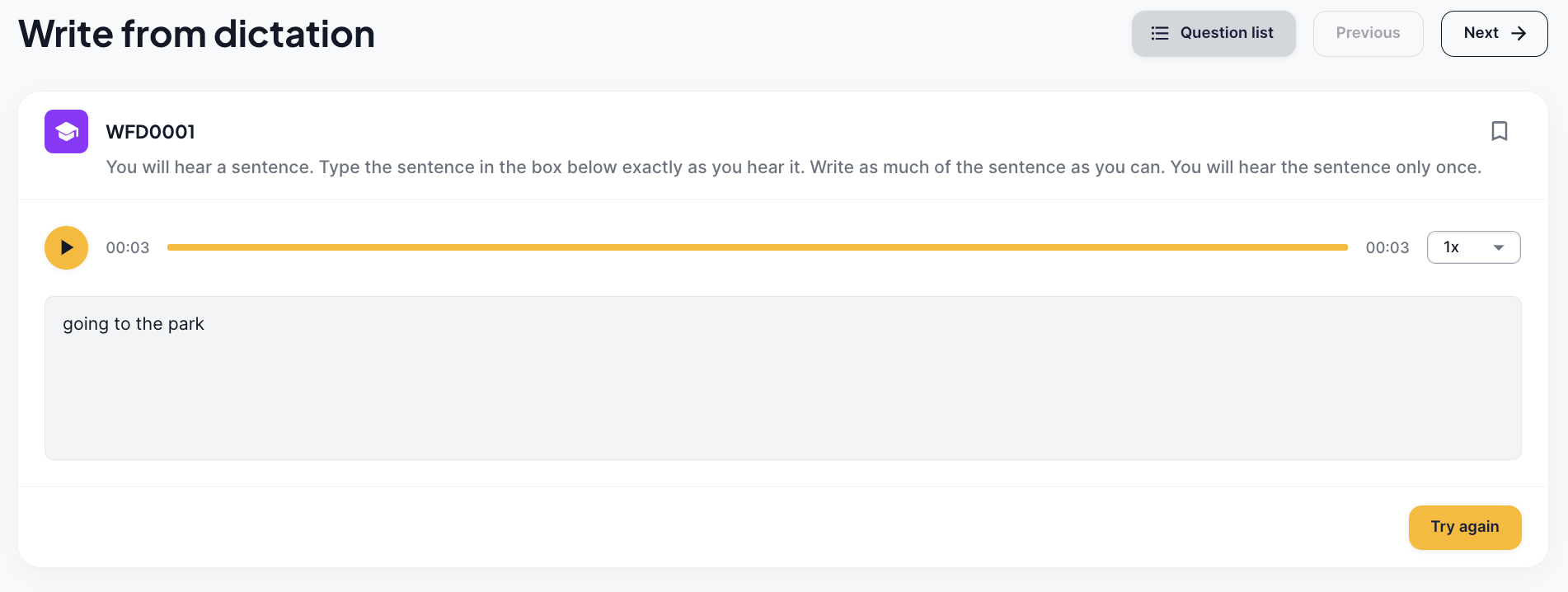The width and height of the screenshot is (1568, 592).
Task: Select the WFD0001 question title
Action: click(151, 132)
